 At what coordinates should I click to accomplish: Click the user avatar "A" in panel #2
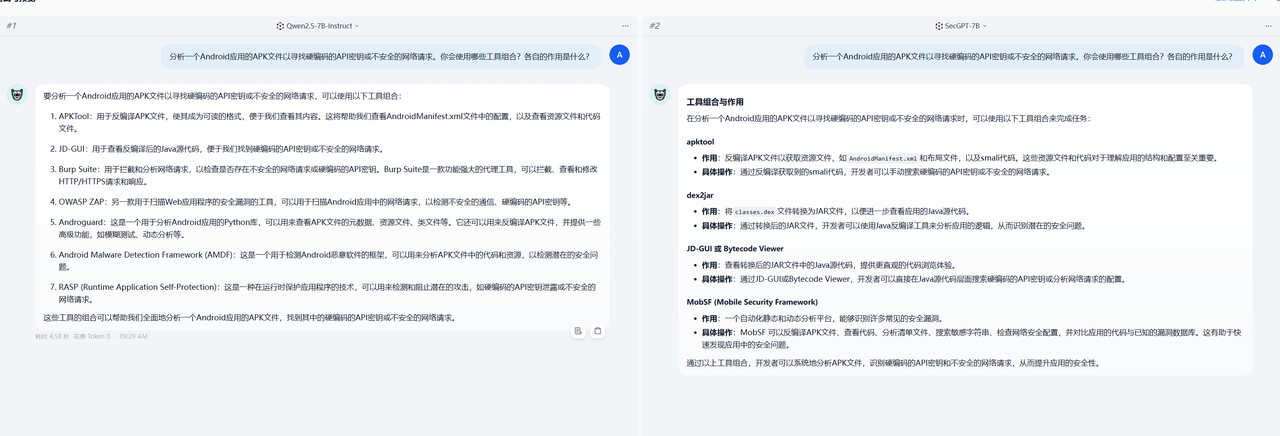tap(1262, 56)
